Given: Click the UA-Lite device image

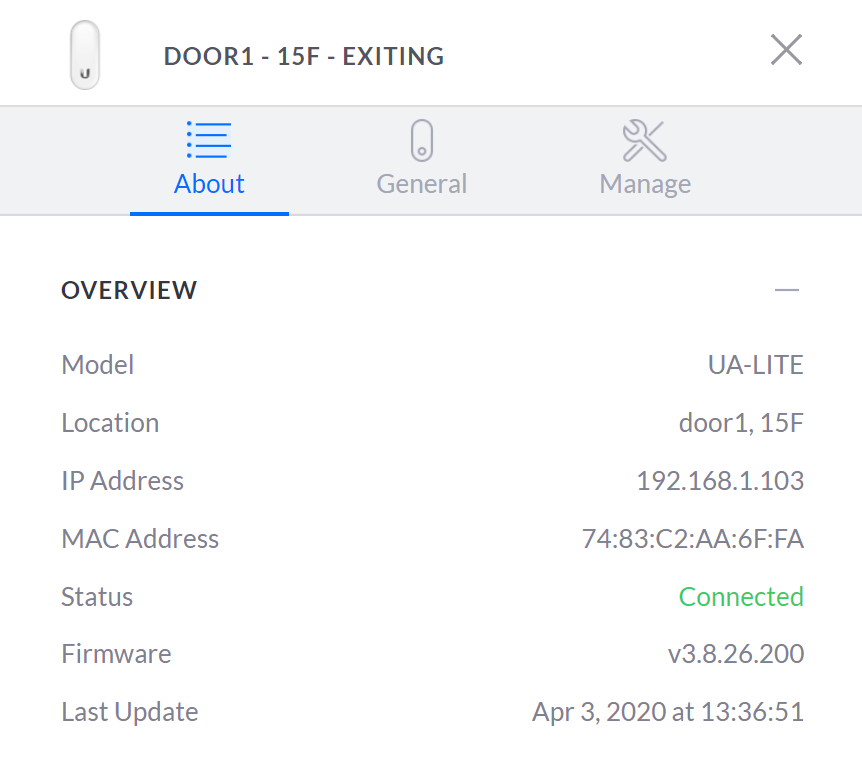Looking at the screenshot, I should 85,55.
